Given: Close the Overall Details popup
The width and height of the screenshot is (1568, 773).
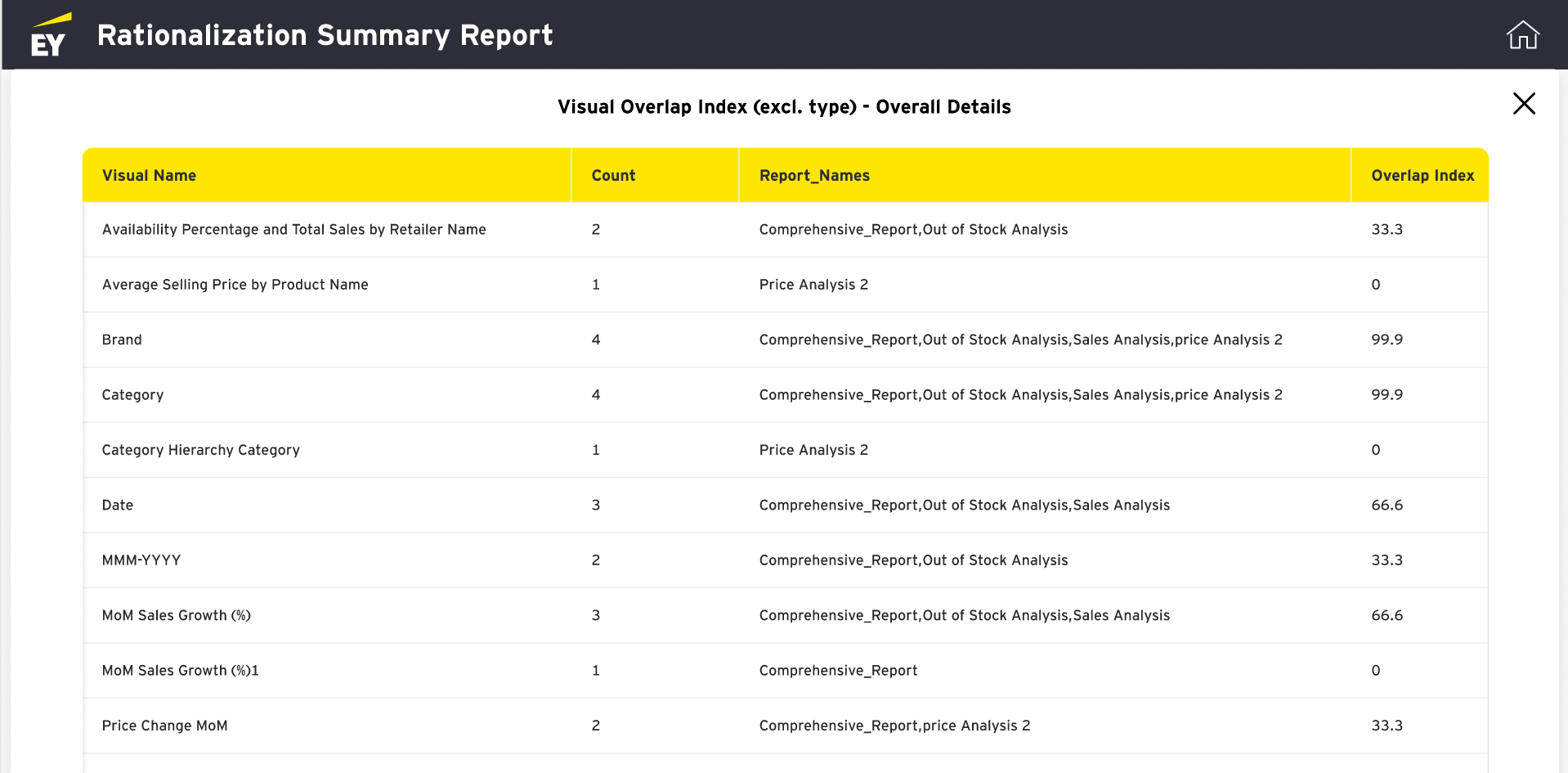Looking at the screenshot, I should tap(1523, 104).
